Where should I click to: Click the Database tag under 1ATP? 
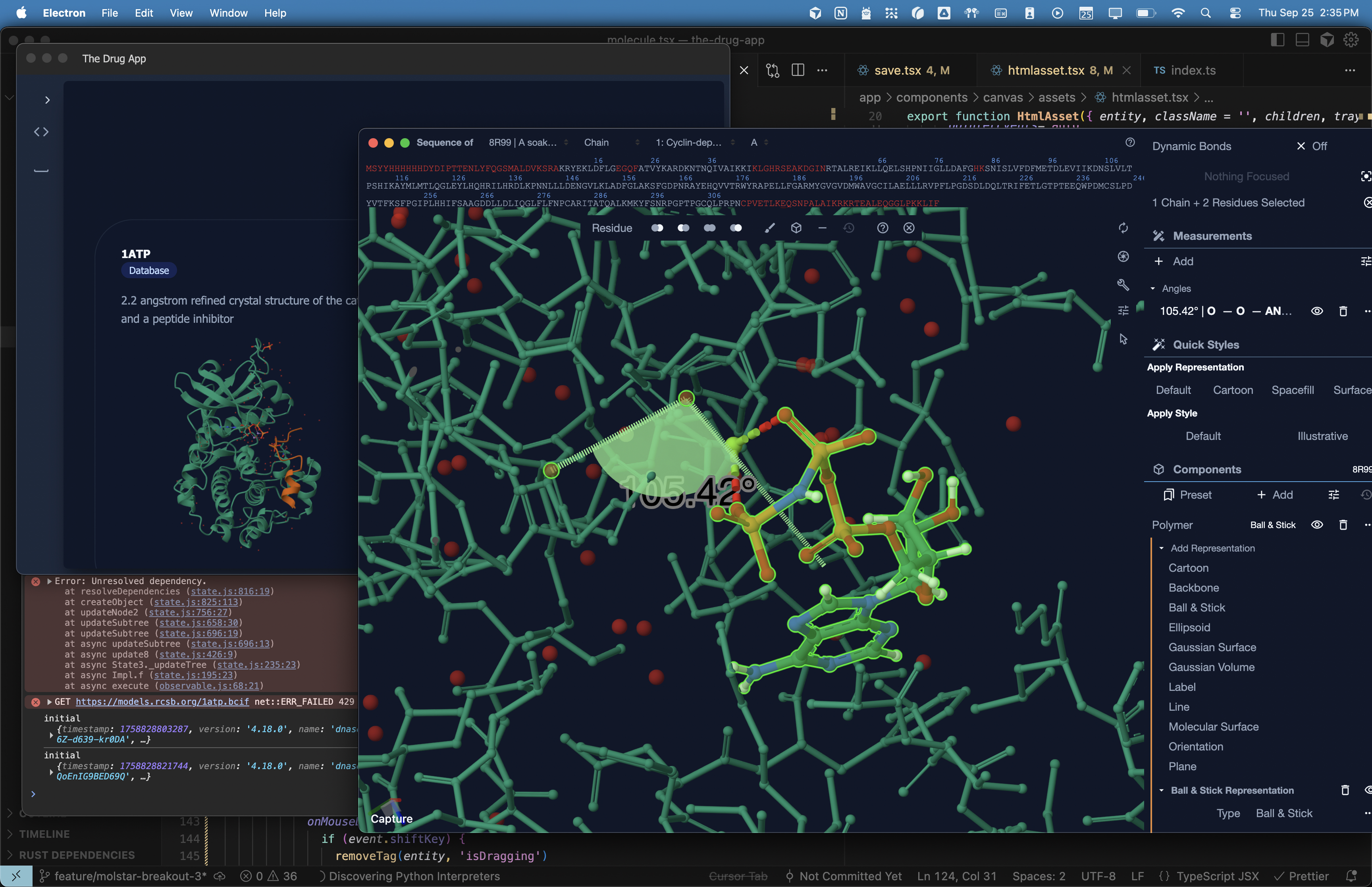coord(148,271)
